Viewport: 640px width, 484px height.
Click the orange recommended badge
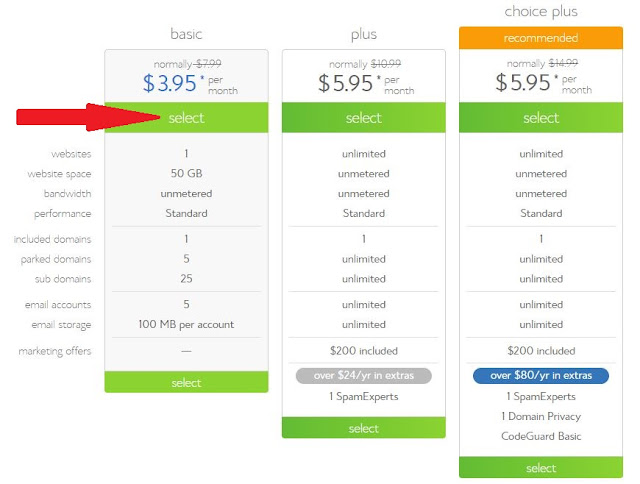point(541,38)
